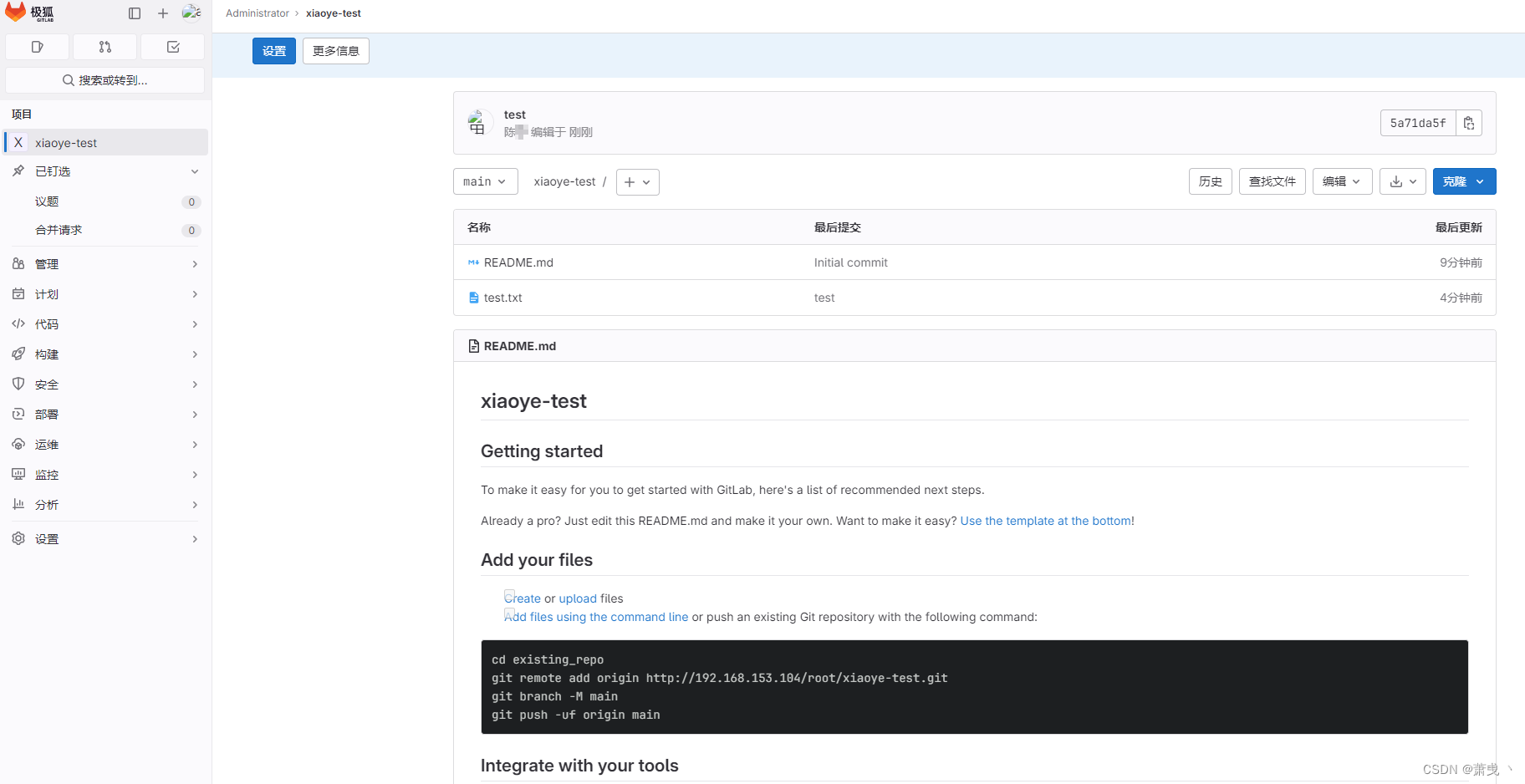Open the latest commit titled test

click(515, 115)
